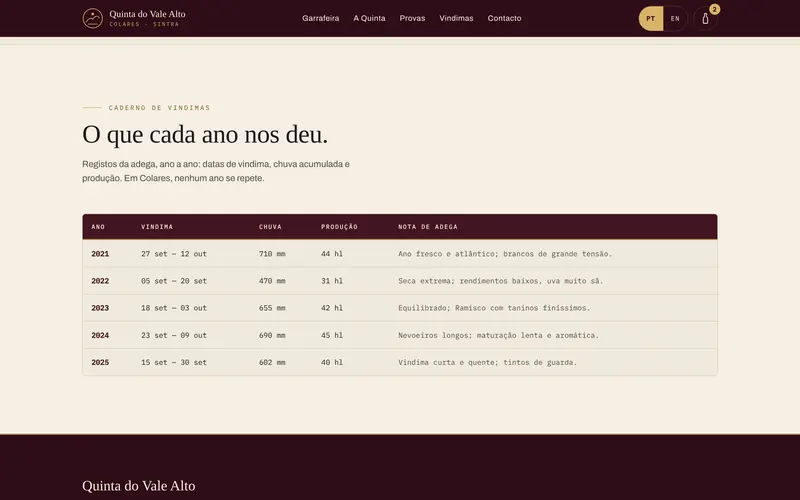Viewport: 800px width, 500px height.
Task: Select the 2022 year cell
Action: [x=100, y=281]
